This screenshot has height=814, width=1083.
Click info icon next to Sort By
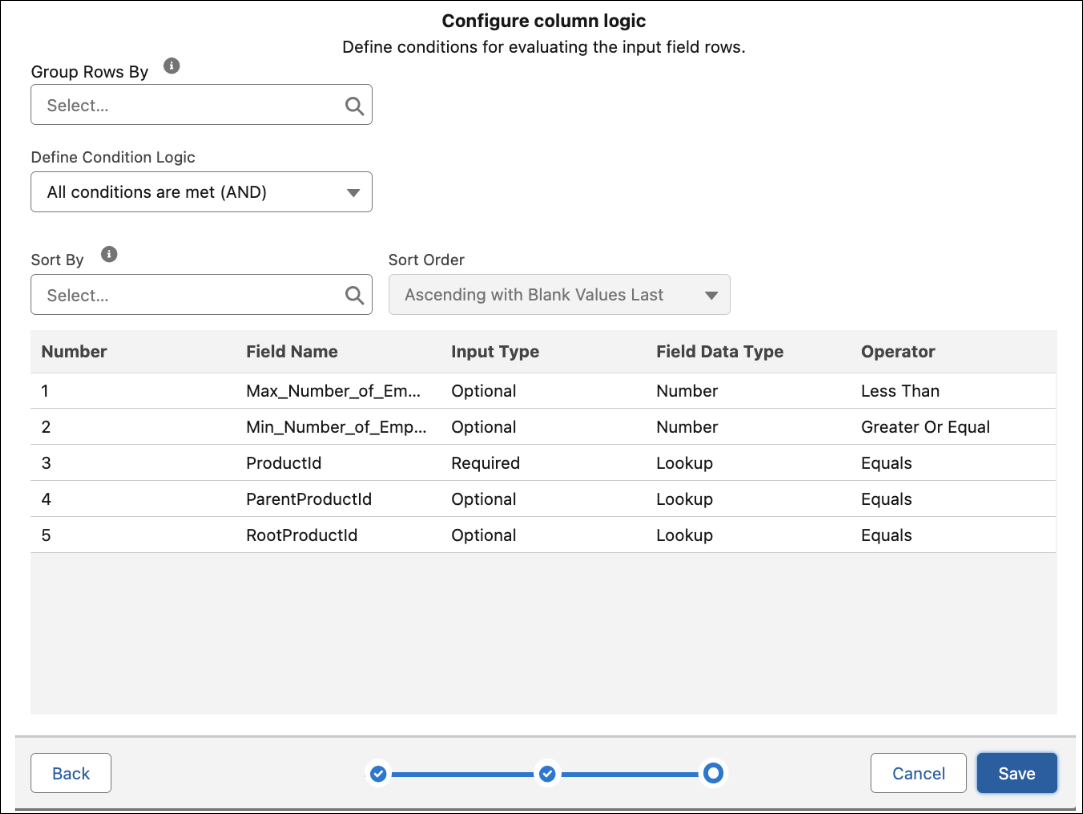110,254
